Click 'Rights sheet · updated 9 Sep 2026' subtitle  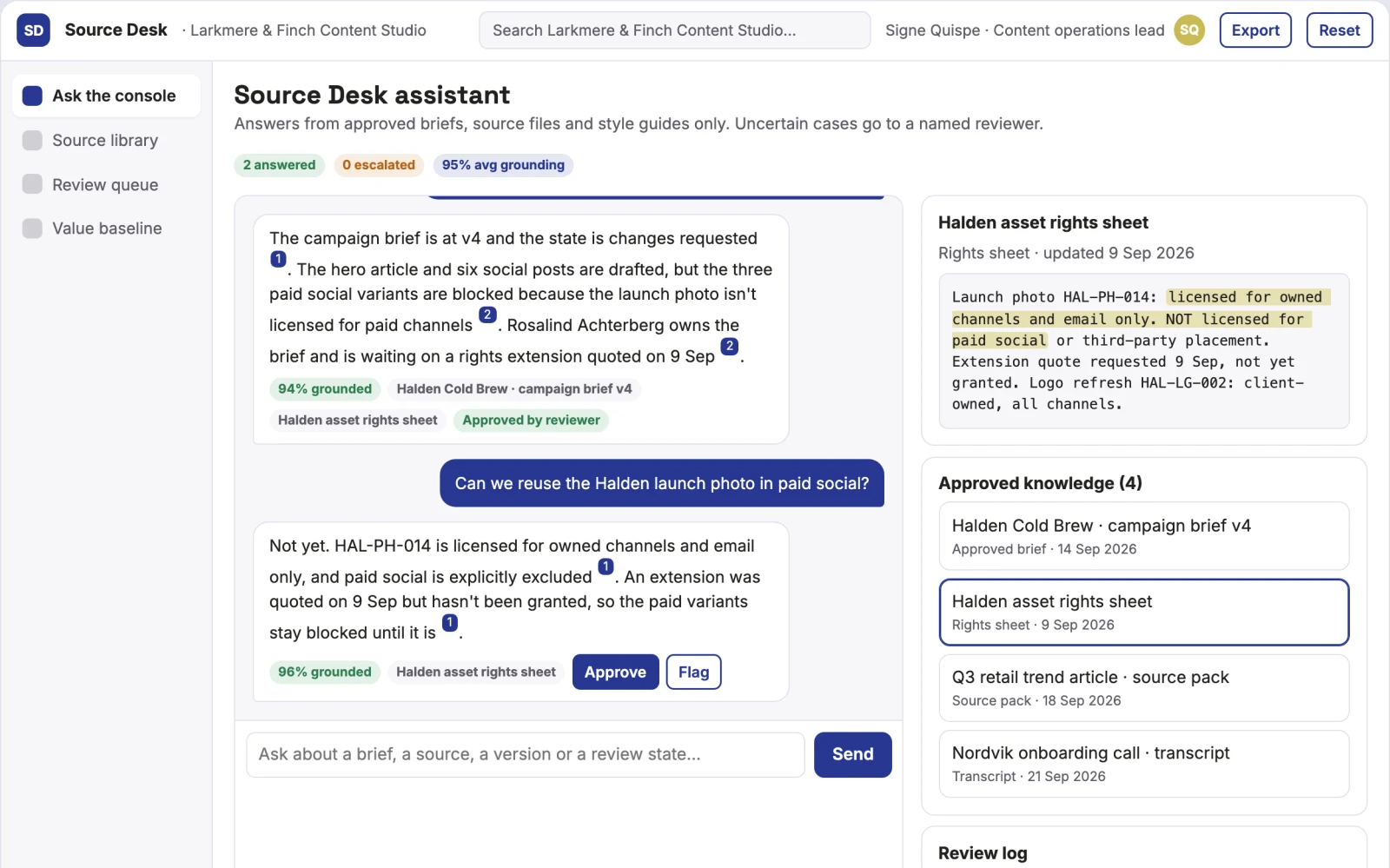point(1066,253)
